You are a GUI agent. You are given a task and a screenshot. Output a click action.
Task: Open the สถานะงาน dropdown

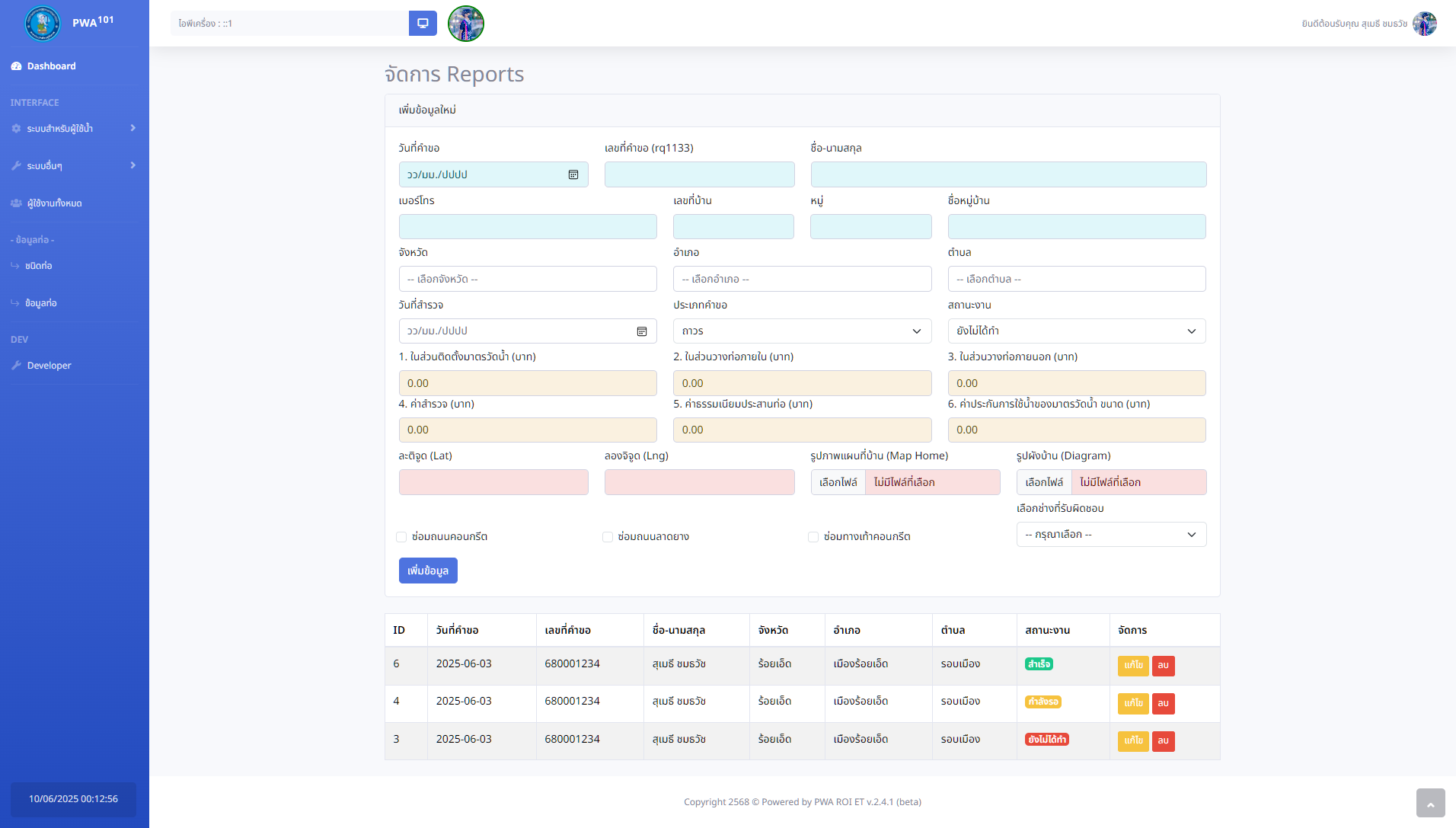pyautogui.click(x=1076, y=331)
